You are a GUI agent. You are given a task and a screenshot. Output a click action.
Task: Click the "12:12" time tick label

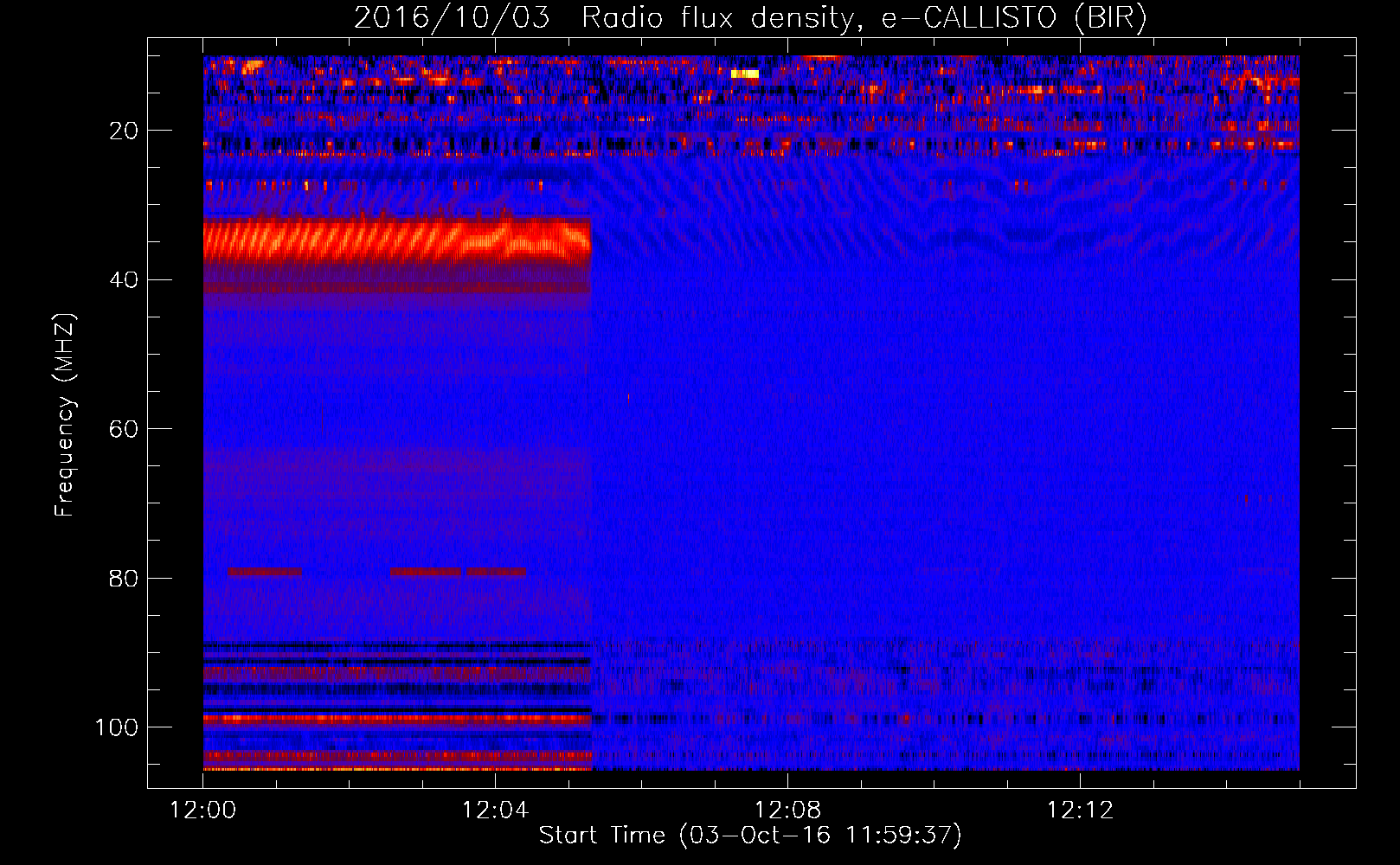point(1080,811)
